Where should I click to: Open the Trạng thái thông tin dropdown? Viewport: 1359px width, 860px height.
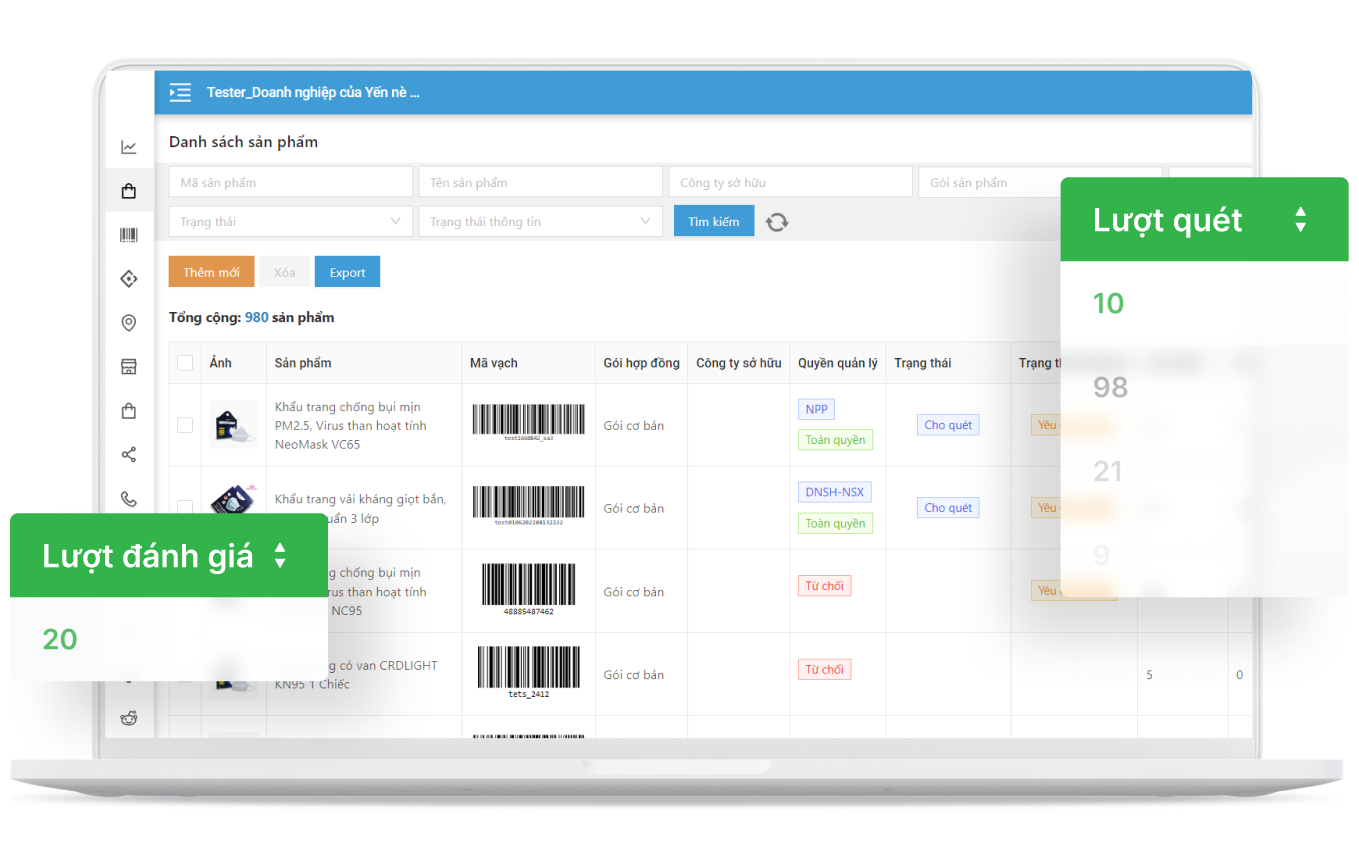tap(540, 222)
